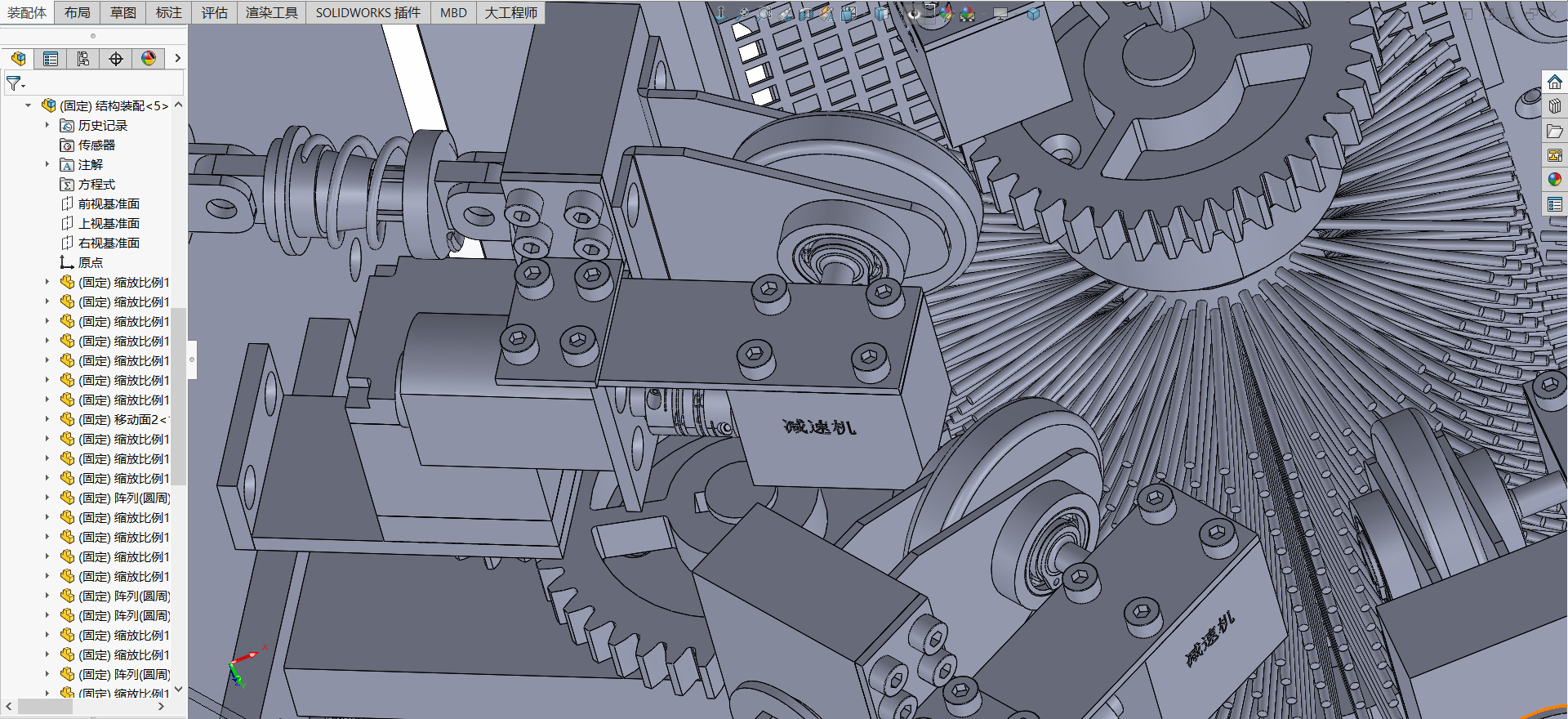Click the horizontal scroll left arrow

click(9, 706)
